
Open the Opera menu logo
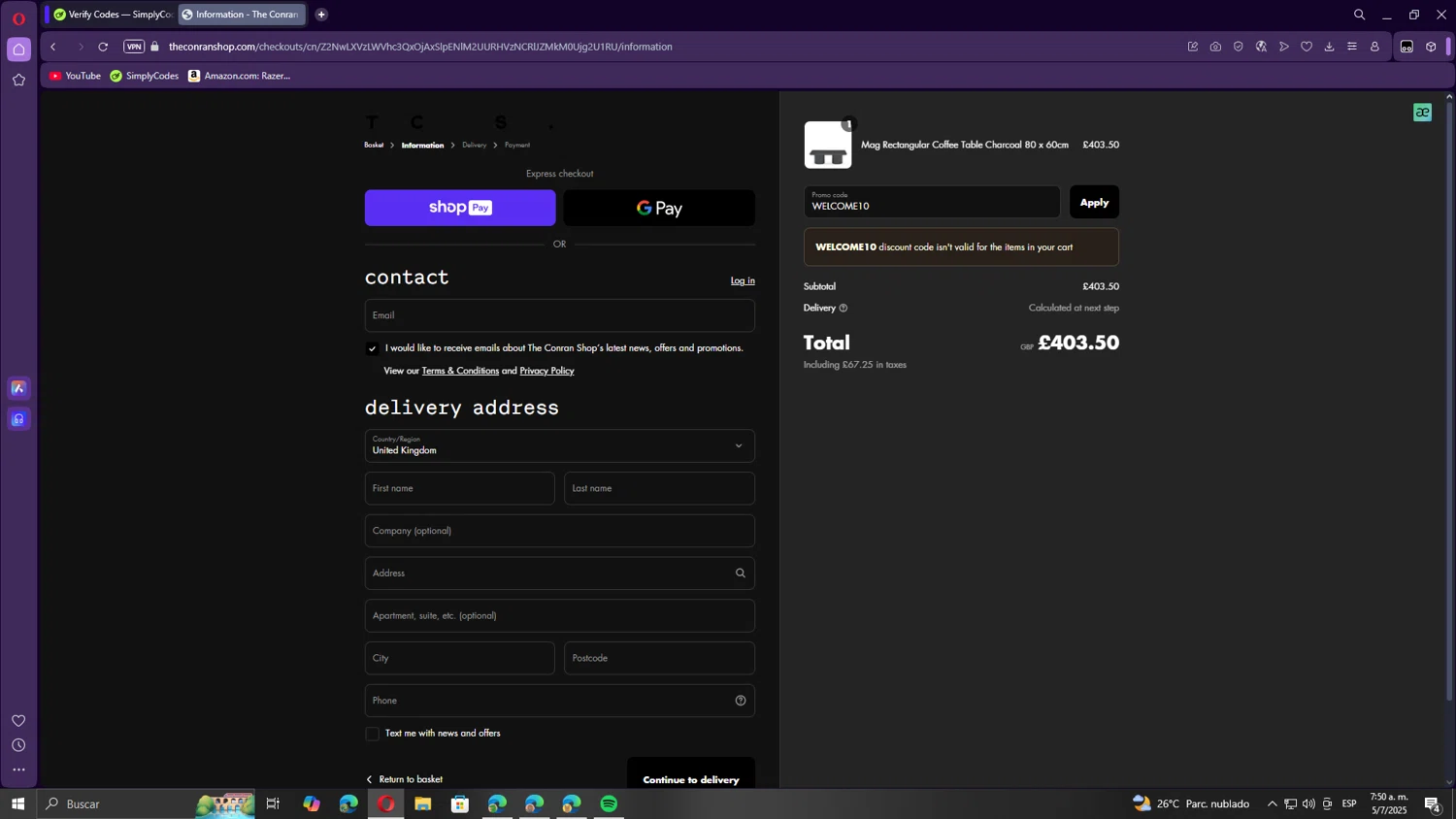pyautogui.click(x=18, y=18)
